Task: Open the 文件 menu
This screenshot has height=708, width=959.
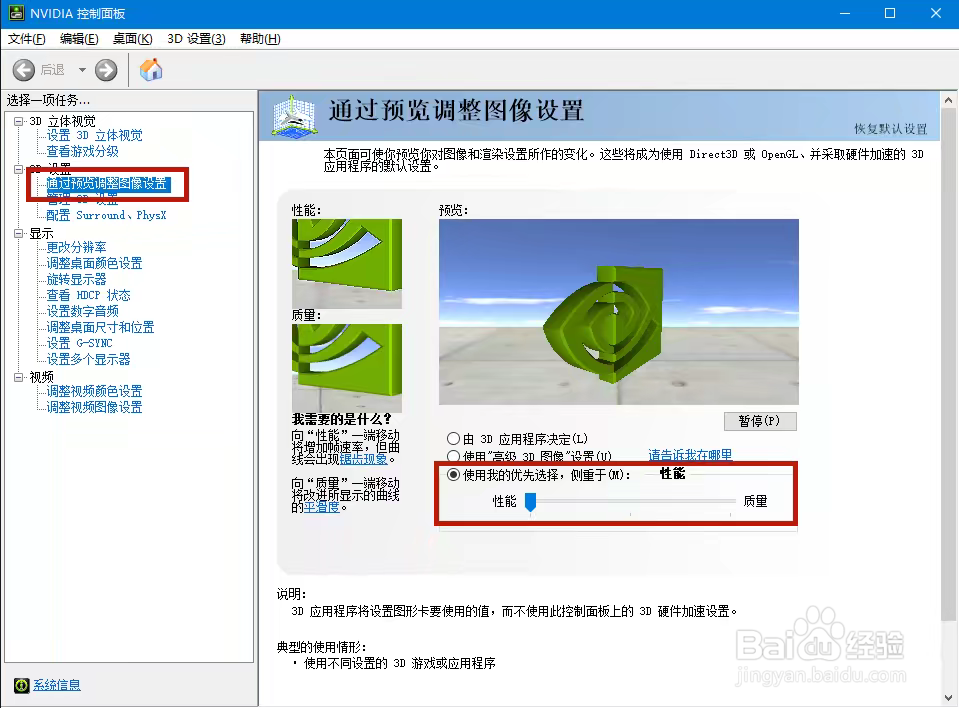Action: [x=25, y=38]
